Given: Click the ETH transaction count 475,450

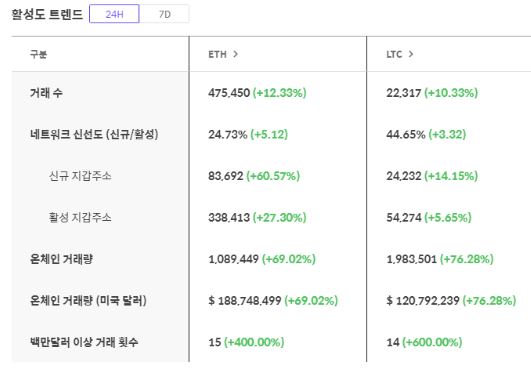Looking at the screenshot, I should 229,92.
